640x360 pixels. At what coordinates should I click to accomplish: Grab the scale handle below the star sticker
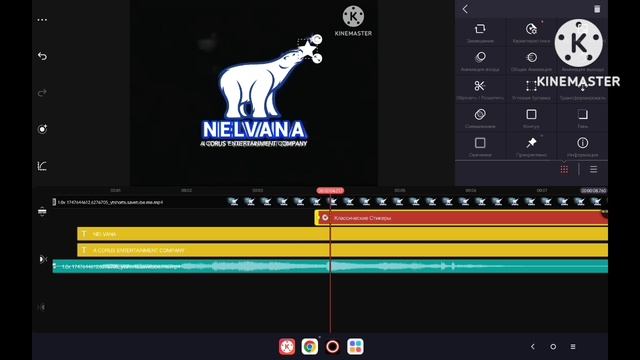[x=317, y=59]
